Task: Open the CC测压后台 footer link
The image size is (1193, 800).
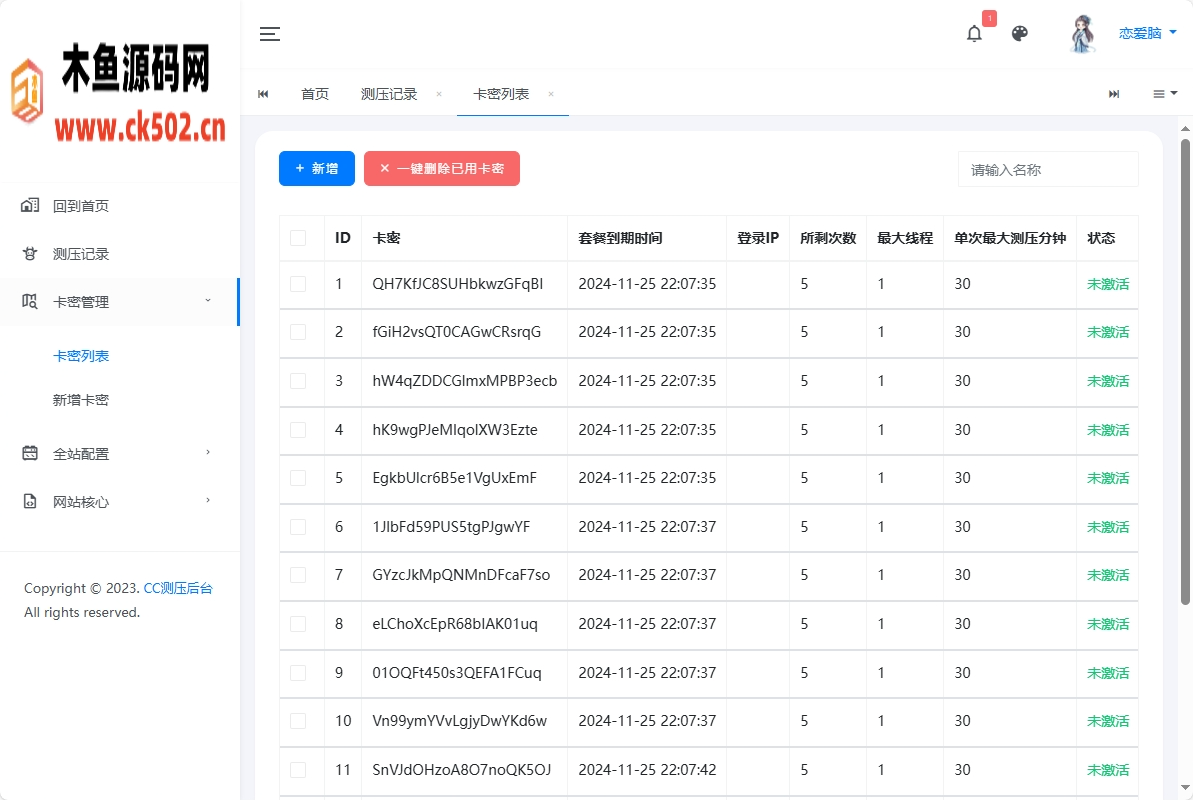Action: click(x=178, y=588)
